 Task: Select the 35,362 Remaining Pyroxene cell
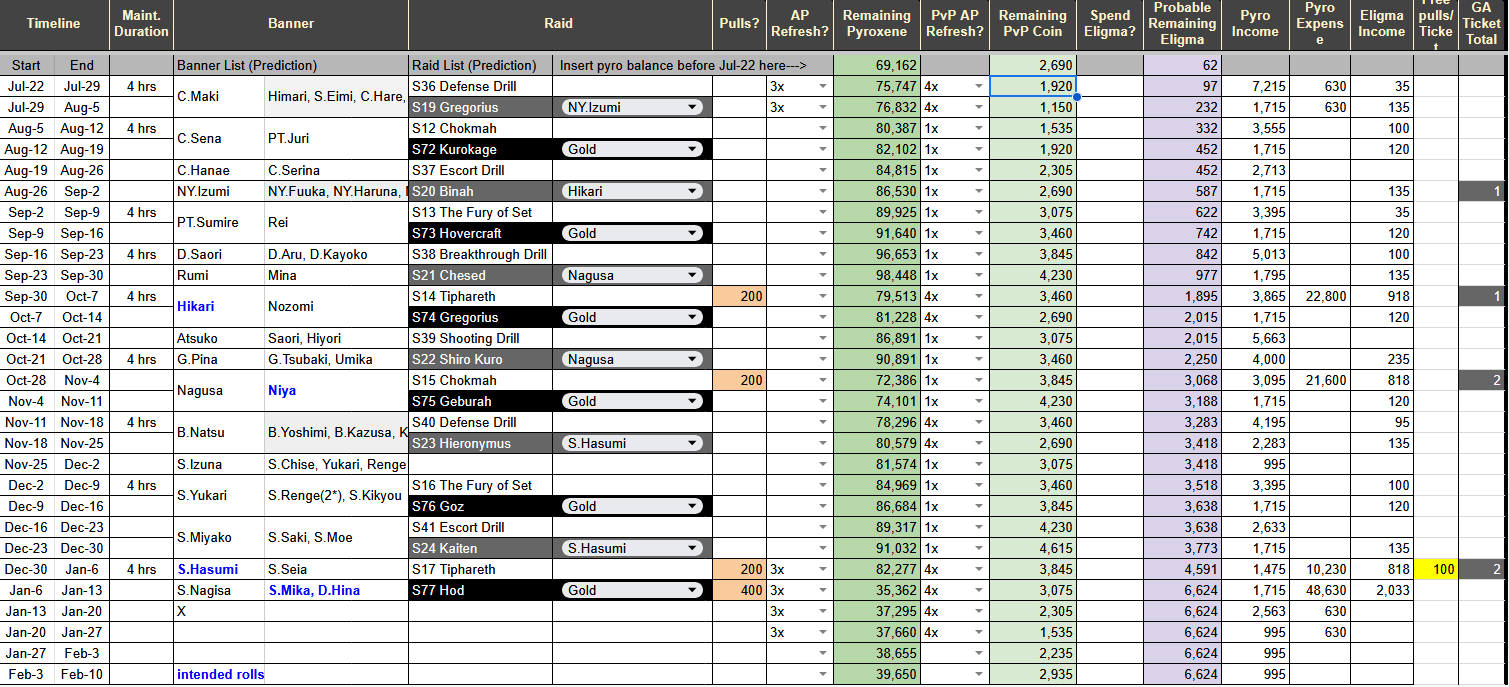[x=877, y=591]
